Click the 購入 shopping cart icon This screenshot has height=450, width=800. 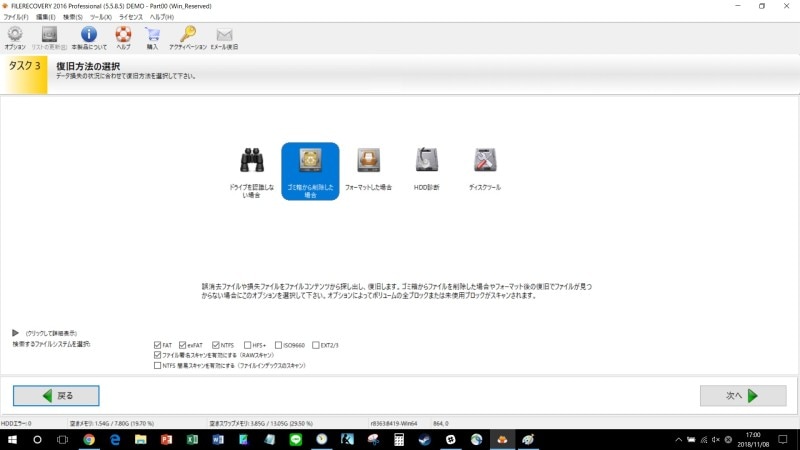click(x=152, y=35)
